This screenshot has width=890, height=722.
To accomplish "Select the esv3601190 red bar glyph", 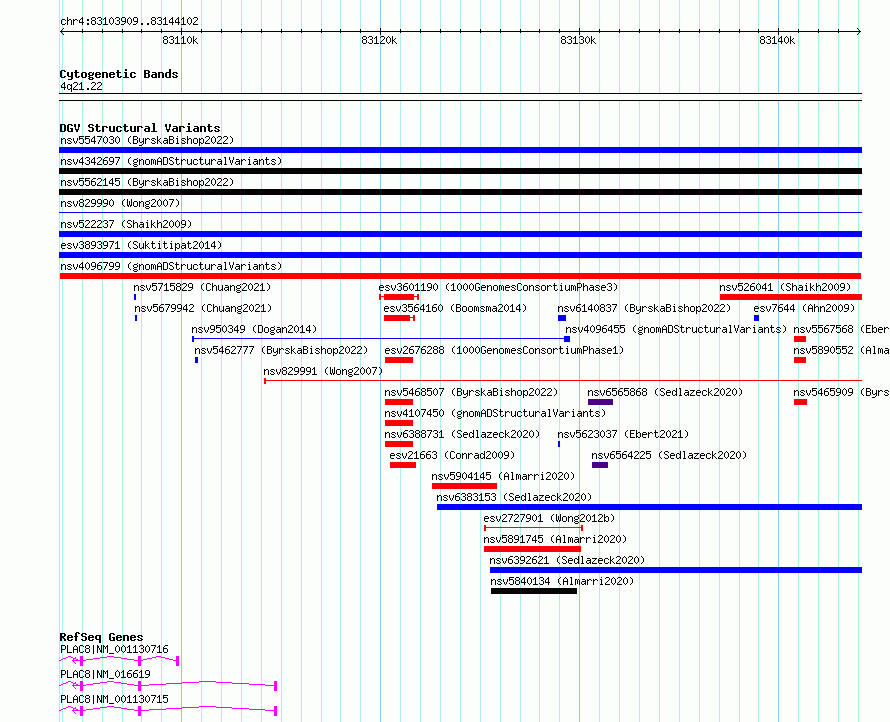I will click(x=399, y=297).
